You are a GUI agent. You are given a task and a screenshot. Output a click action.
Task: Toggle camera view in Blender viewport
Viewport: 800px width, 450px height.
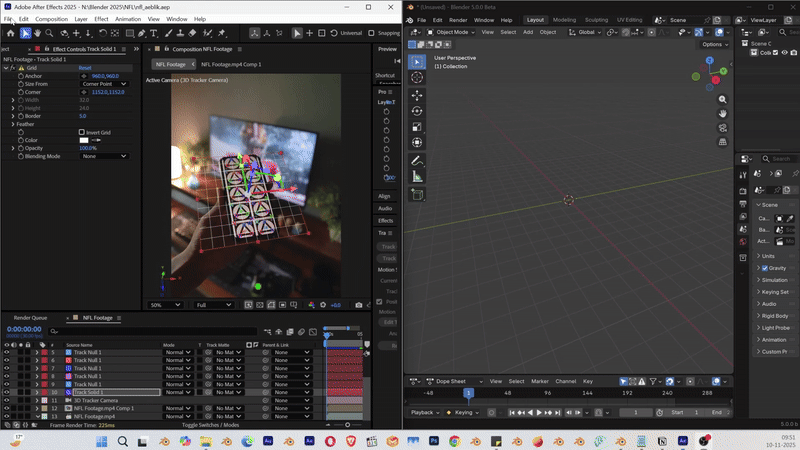(722, 128)
